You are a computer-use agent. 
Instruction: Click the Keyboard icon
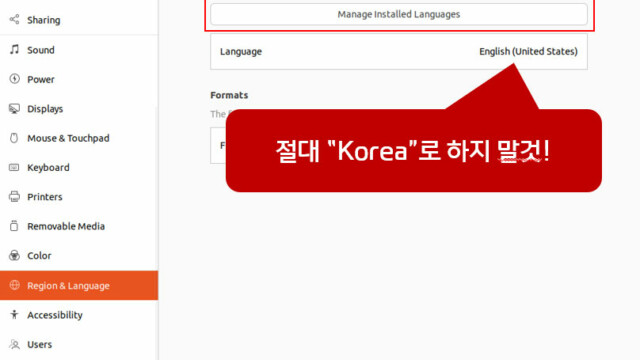pos(14,167)
